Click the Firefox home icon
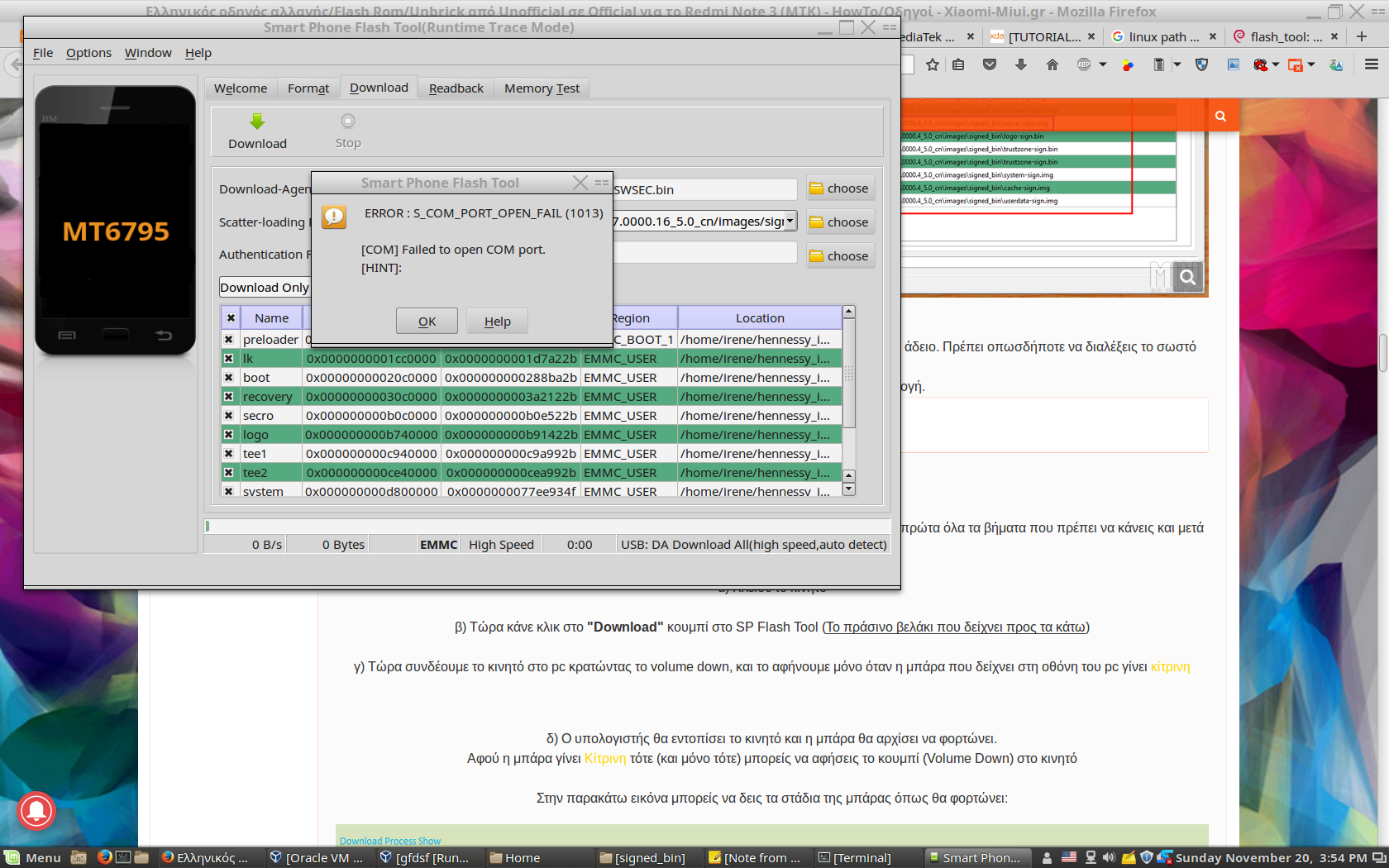This screenshot has height=868, width=1389. tap(1052, 64)
